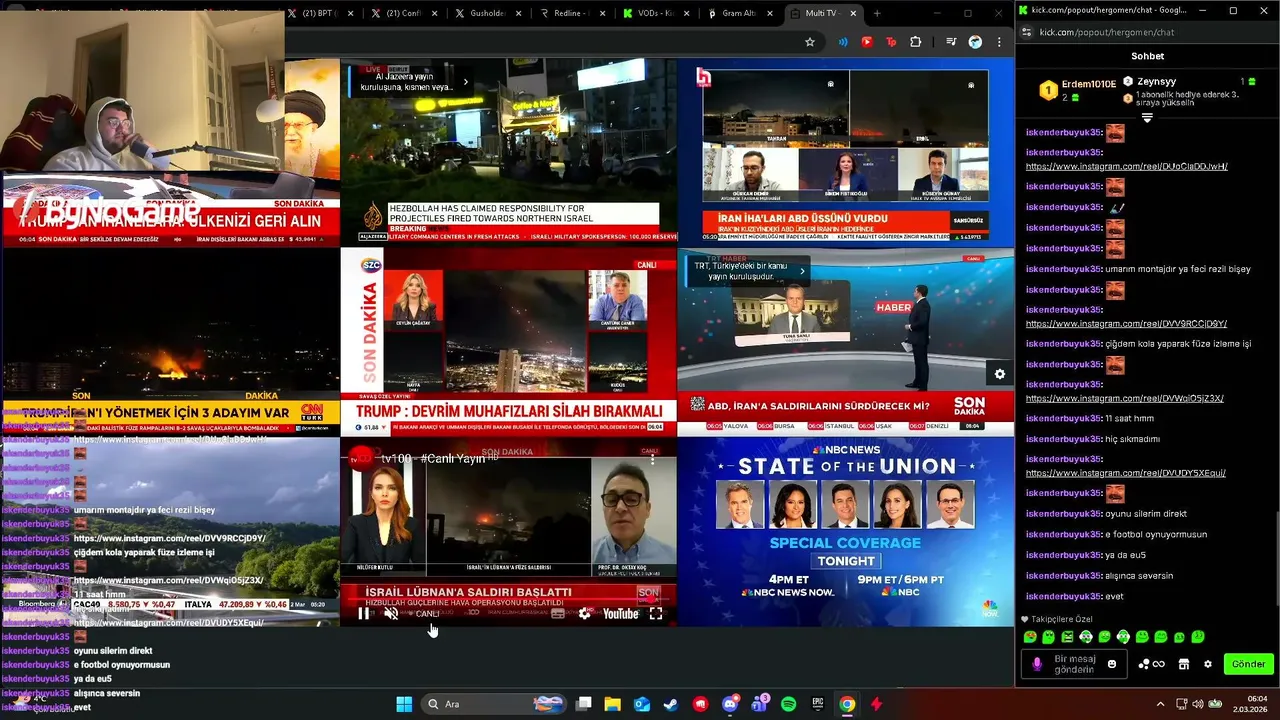This screenshot has width=1280, height=720.
Task: Open the clock showing 06:04
Action: click(1250, 704)
